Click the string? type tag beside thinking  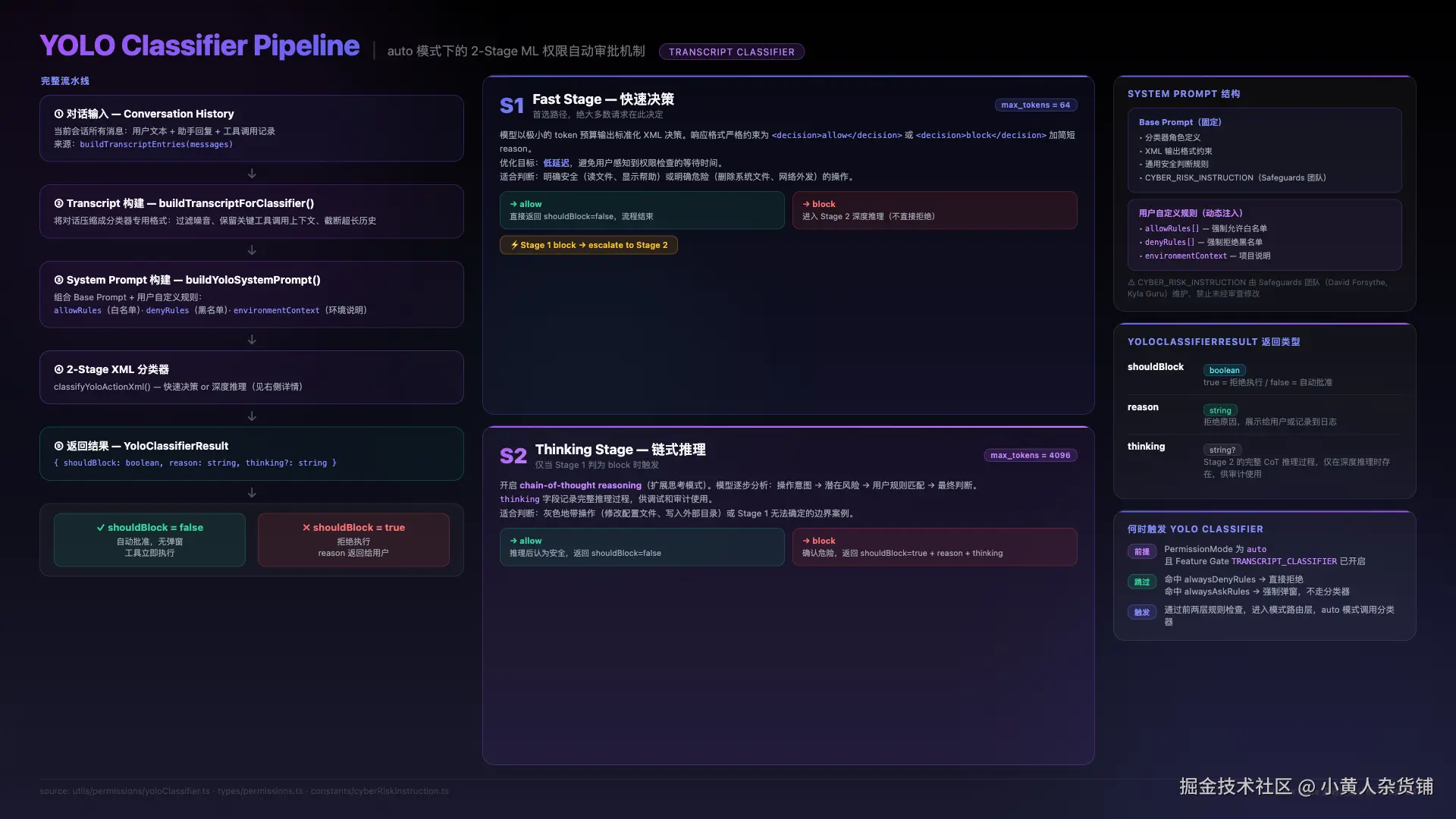pos(1222,450)
